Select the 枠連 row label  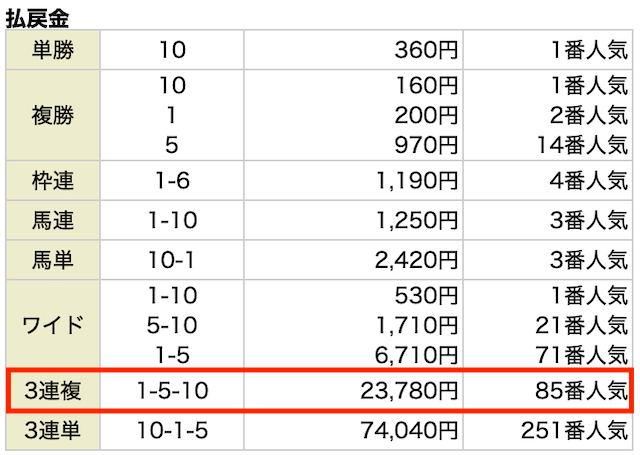[x=53, y=180]
